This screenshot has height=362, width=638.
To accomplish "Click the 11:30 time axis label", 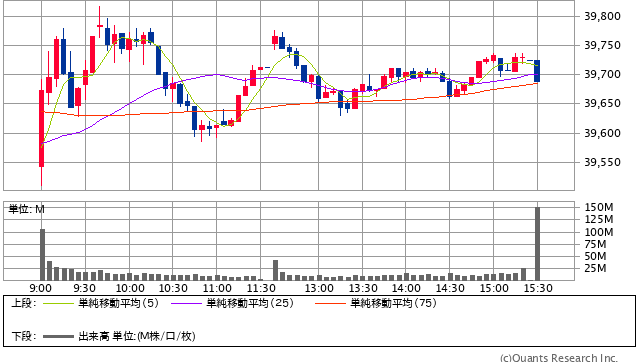I will tap(261, 288).
